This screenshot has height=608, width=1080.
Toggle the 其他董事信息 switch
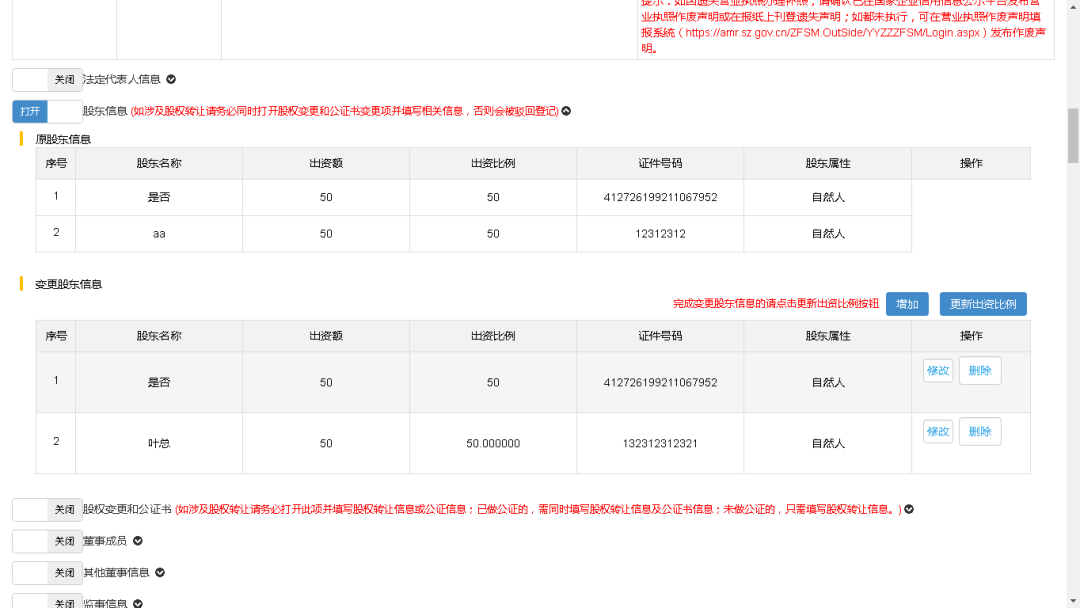(x=48, y=573)
